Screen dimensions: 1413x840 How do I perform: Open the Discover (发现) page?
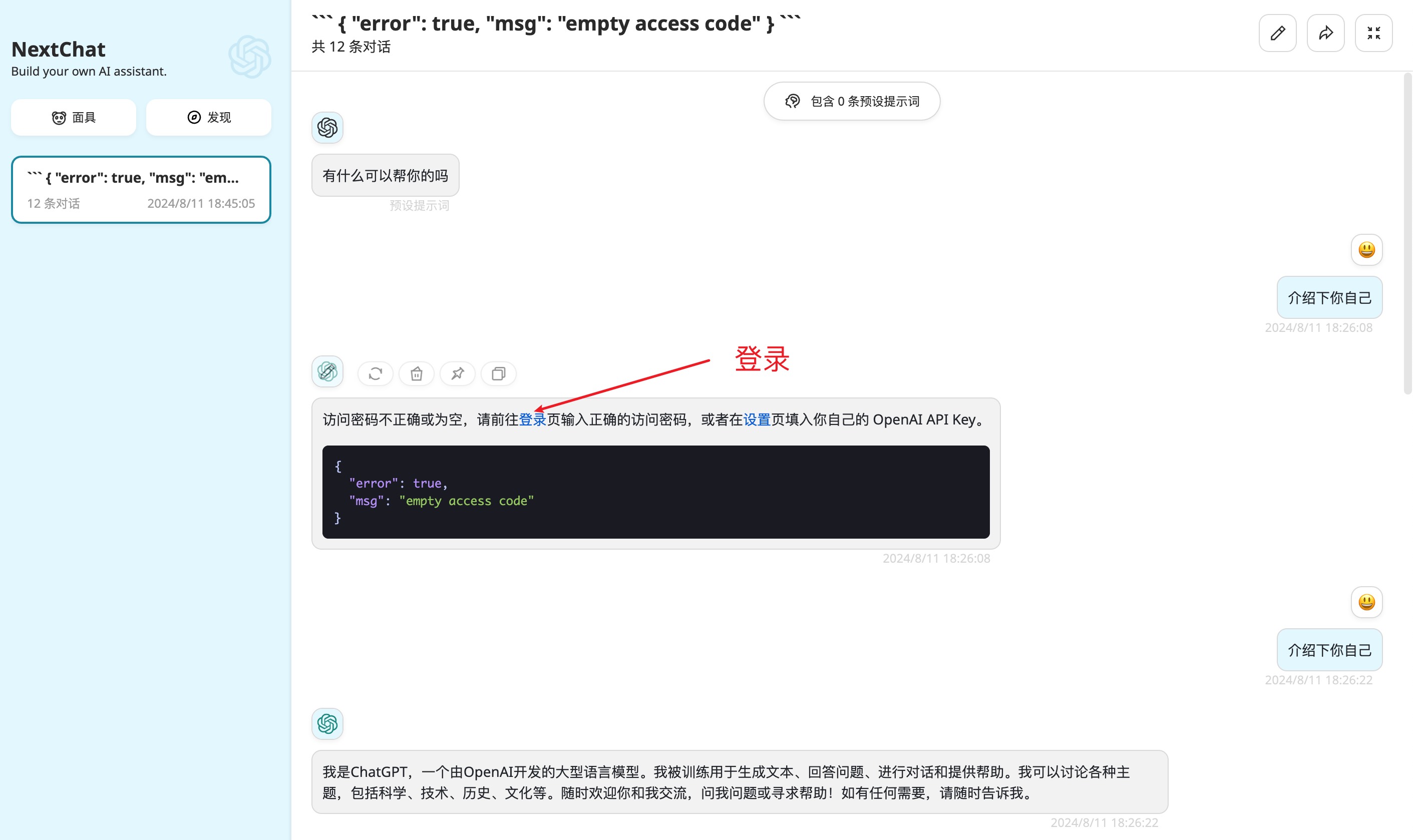coord(209,117)
